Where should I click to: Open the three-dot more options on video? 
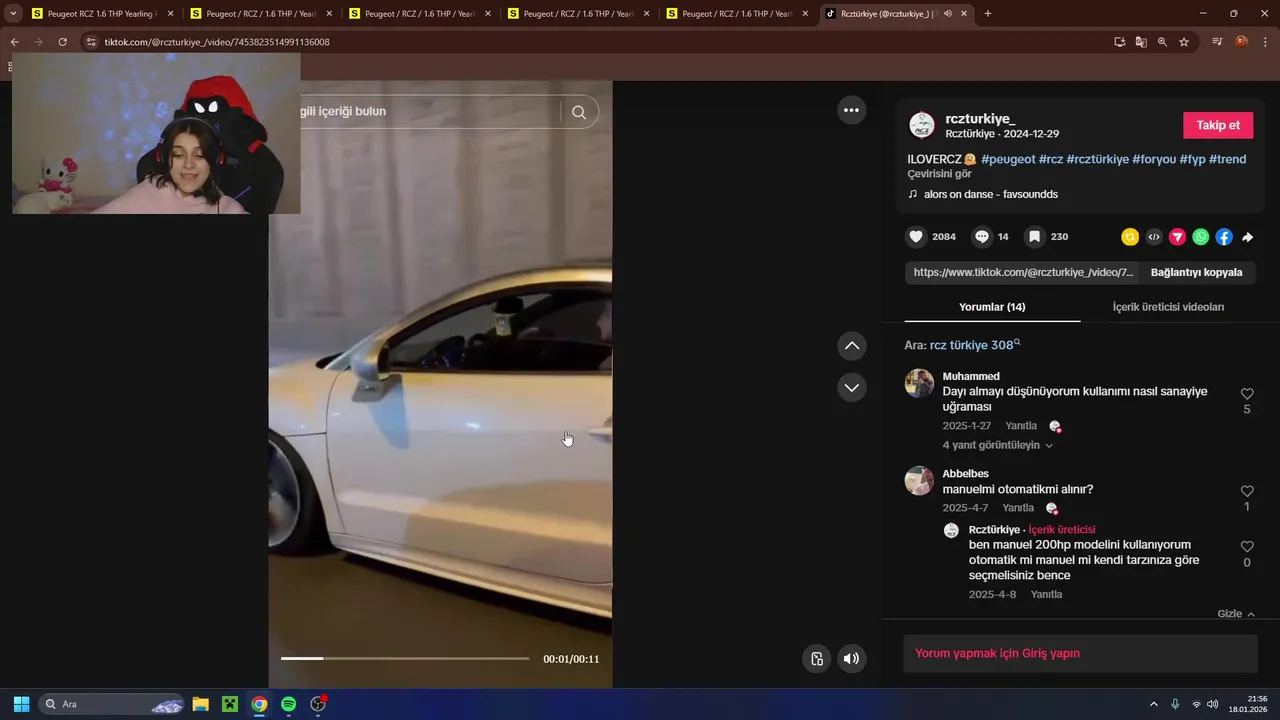[x=851, y=110]
